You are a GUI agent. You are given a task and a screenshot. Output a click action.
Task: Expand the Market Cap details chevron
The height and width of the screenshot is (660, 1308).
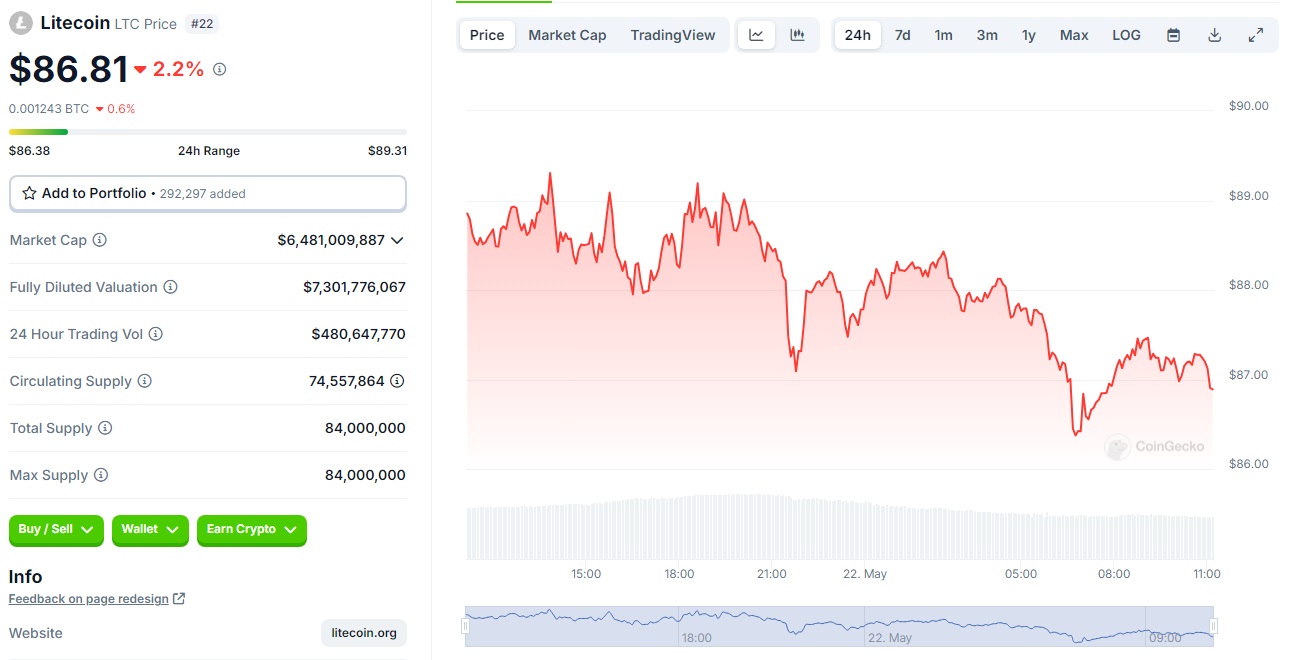pyautogui.click(x=397, y=240)
